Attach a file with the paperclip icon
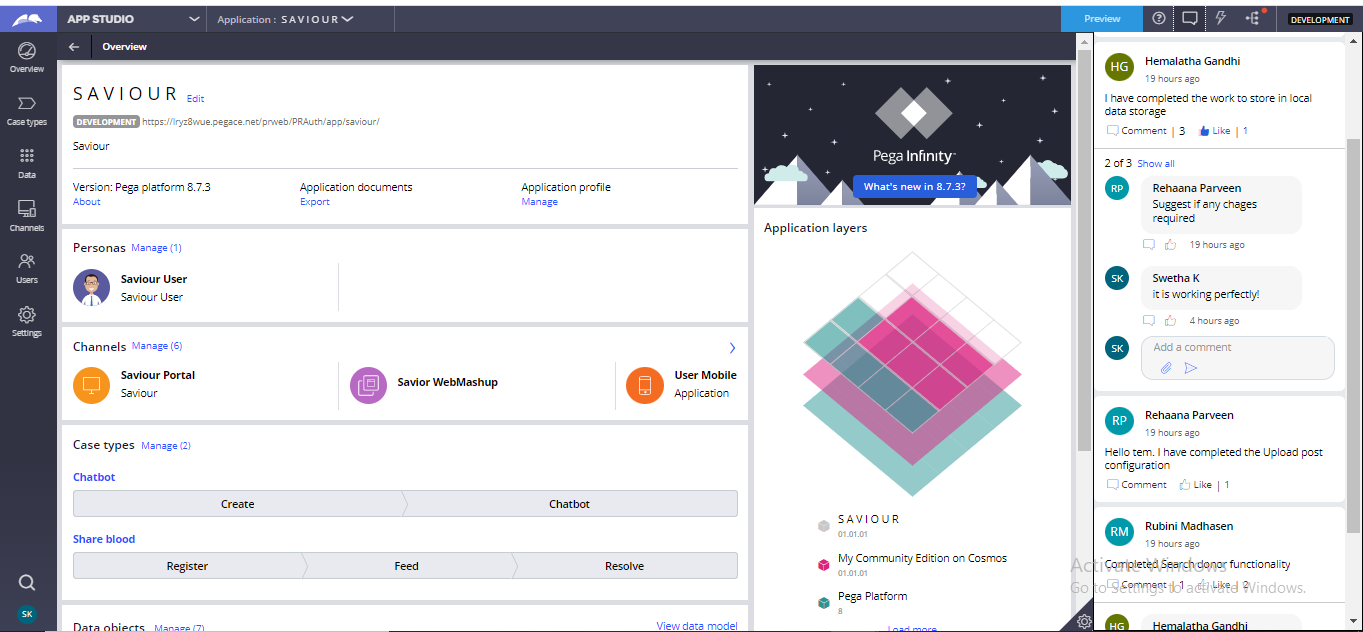 1165,368
